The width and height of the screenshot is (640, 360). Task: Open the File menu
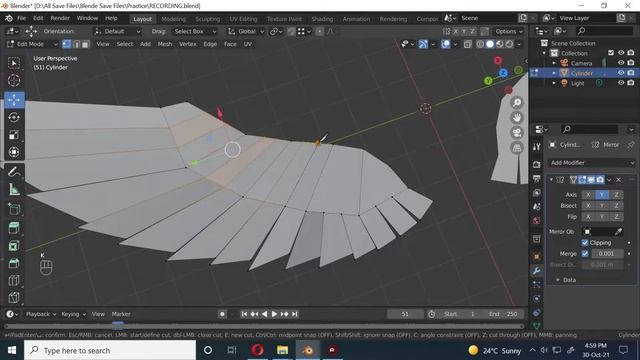[22, 18]
